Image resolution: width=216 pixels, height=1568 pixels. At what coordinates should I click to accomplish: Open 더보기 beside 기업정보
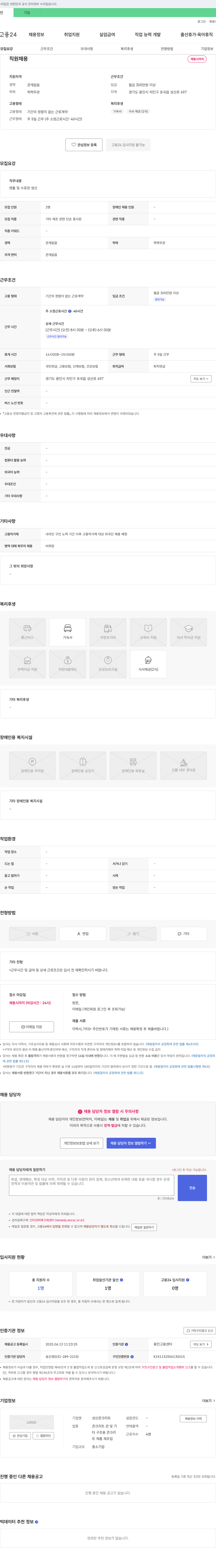click(209, 1401)
